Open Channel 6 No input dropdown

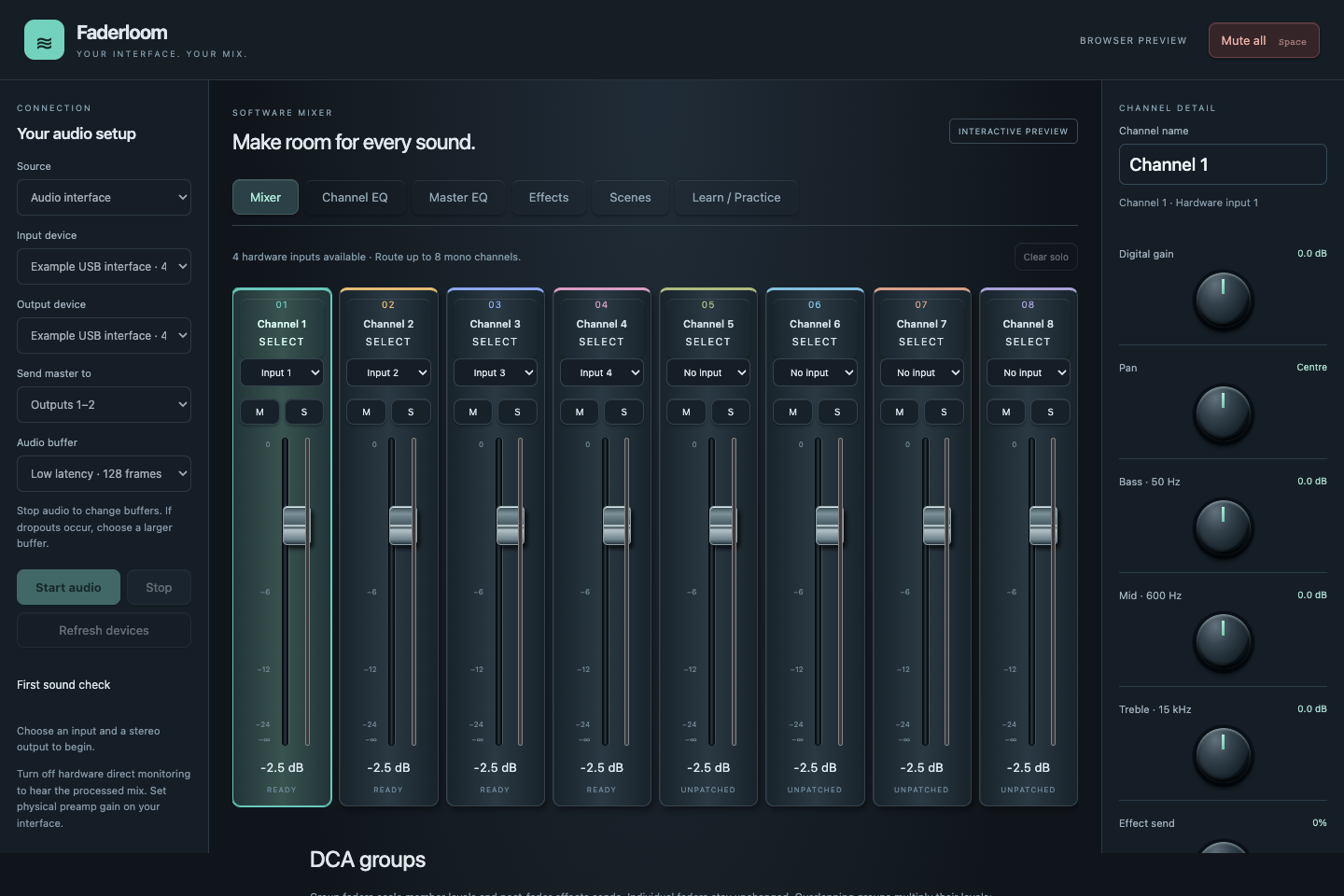pos(815,372)
